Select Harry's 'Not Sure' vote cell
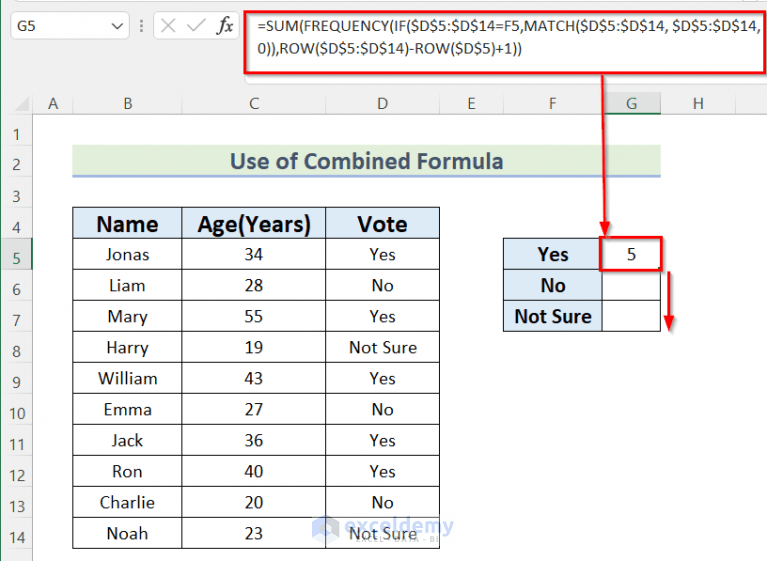Viewport: 767px width, 561px height. [x=383, y=347]
